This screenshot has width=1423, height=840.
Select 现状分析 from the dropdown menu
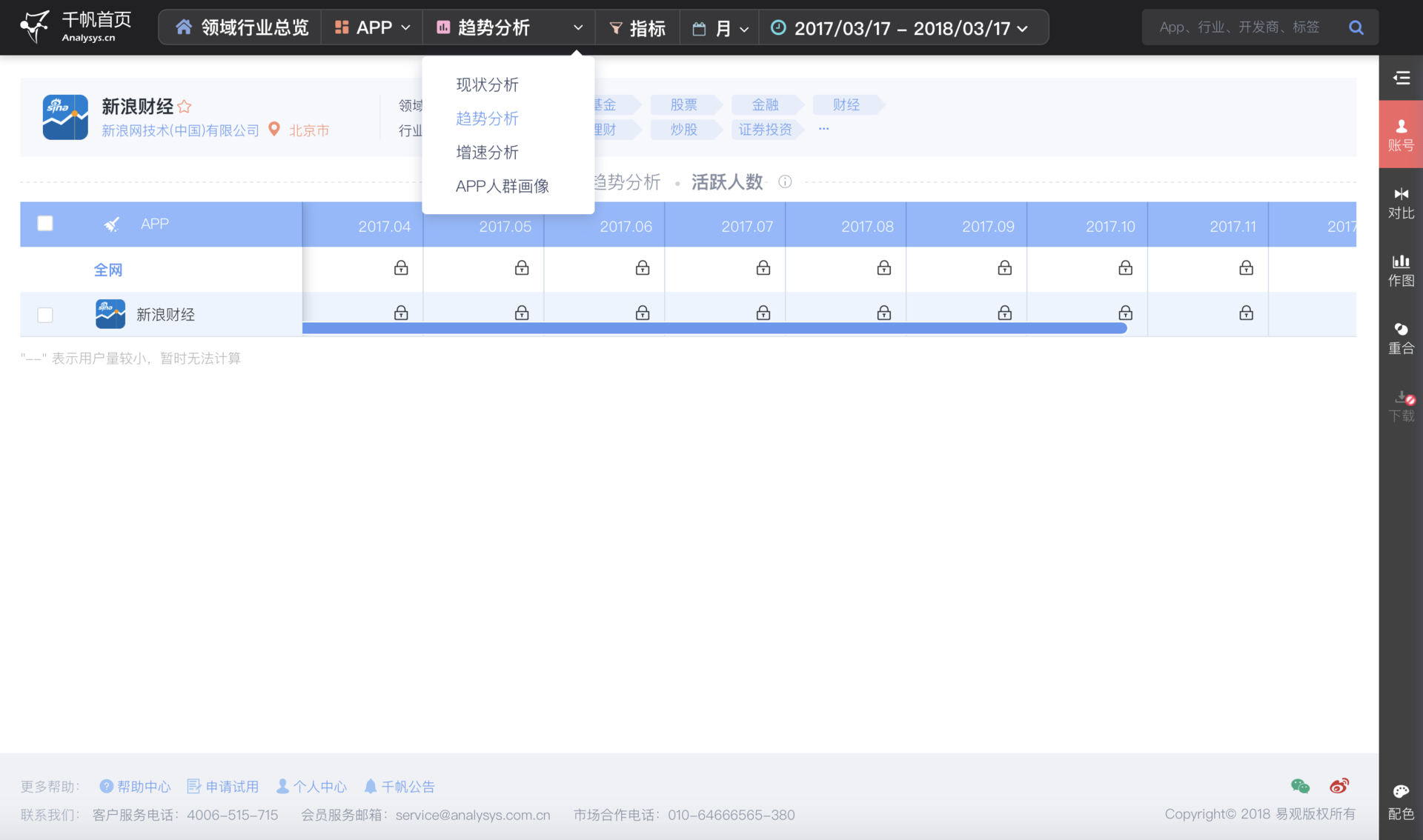487,84
